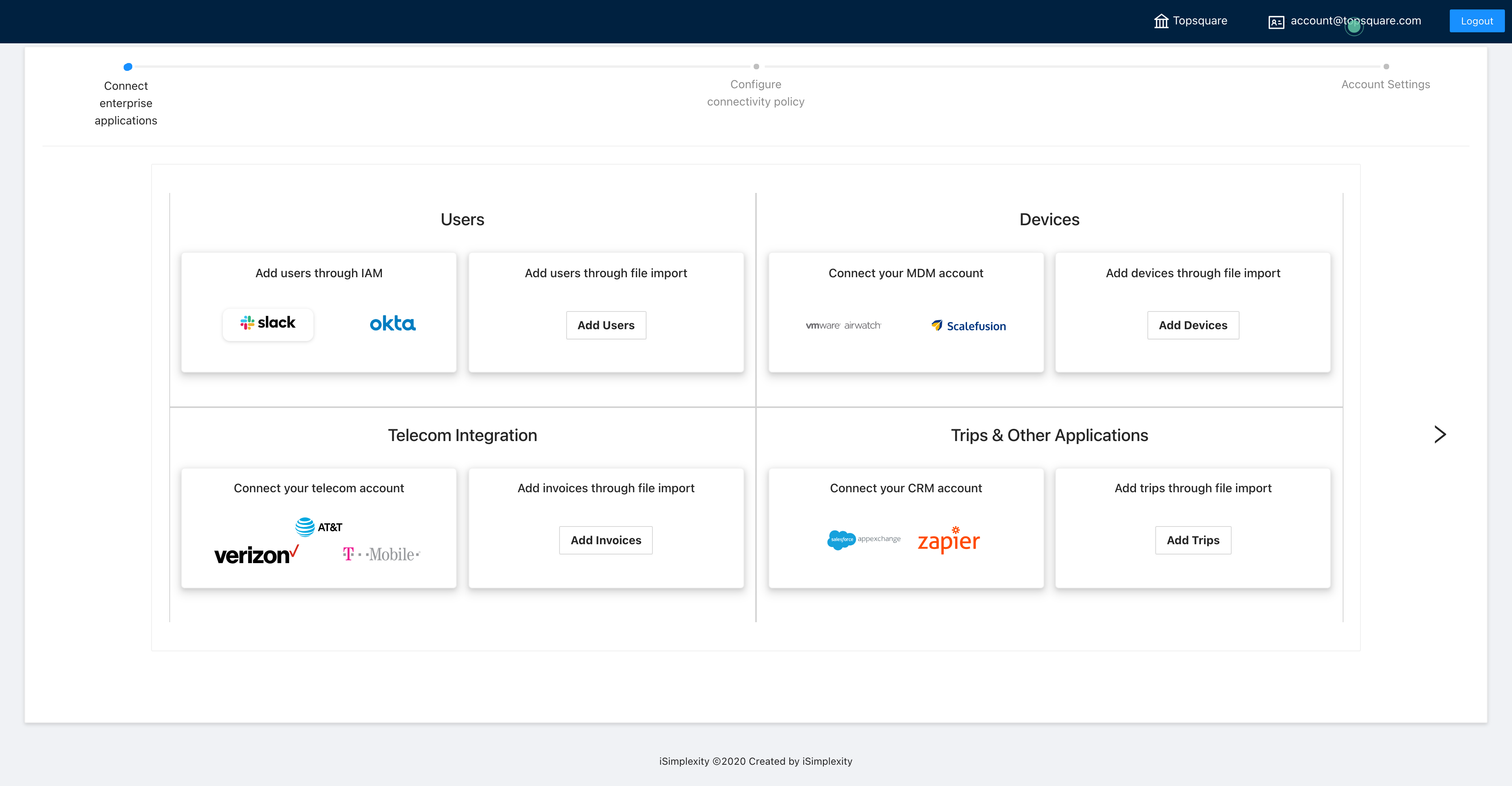The width and height of the screenshot is (1512, 786).
Task: Connect Scalefusion MDM account
Action: point(969,325)
